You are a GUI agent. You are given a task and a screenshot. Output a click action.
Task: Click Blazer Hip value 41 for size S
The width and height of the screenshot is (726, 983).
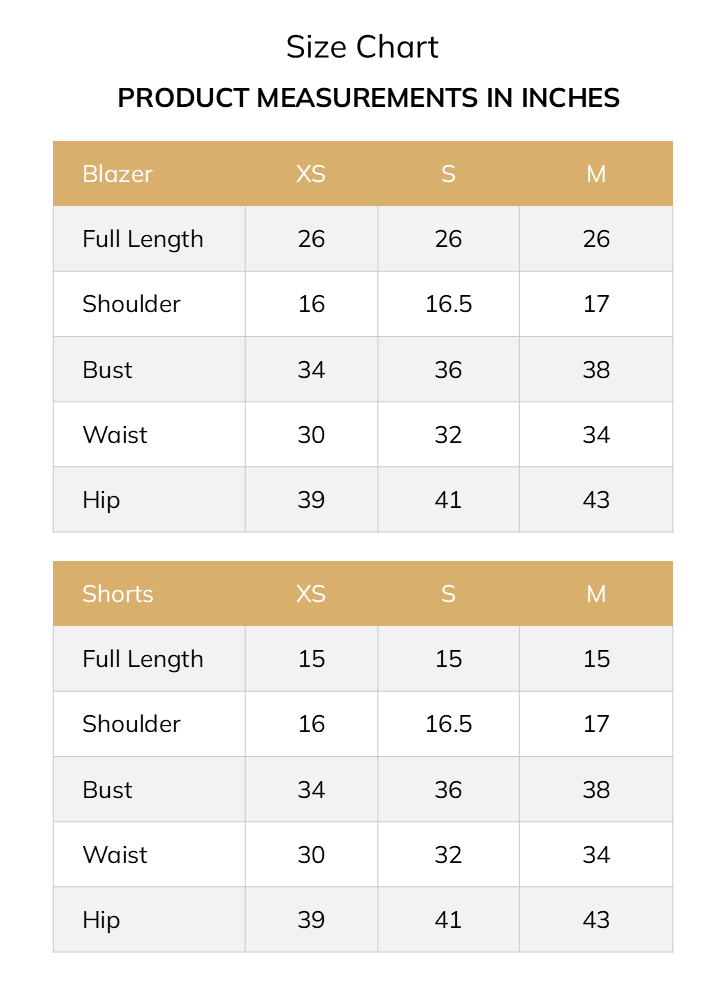(448, 500)
